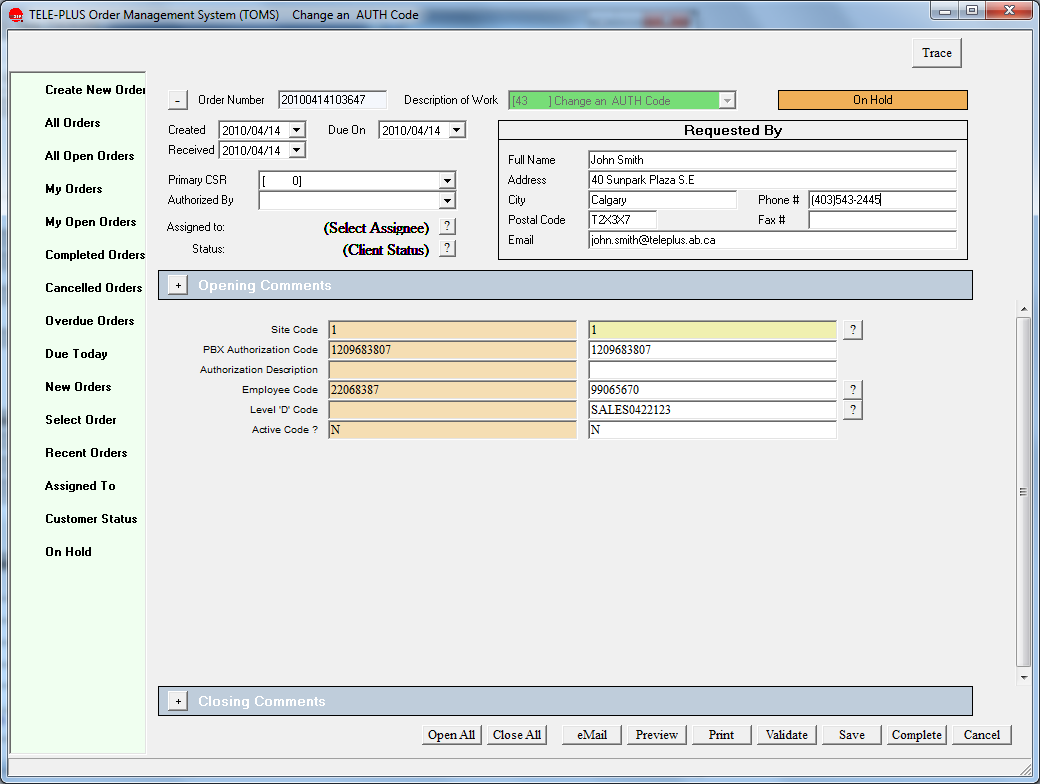Click the question mark next to Employee Code
1040x784 pixels.
click(853, 389)
